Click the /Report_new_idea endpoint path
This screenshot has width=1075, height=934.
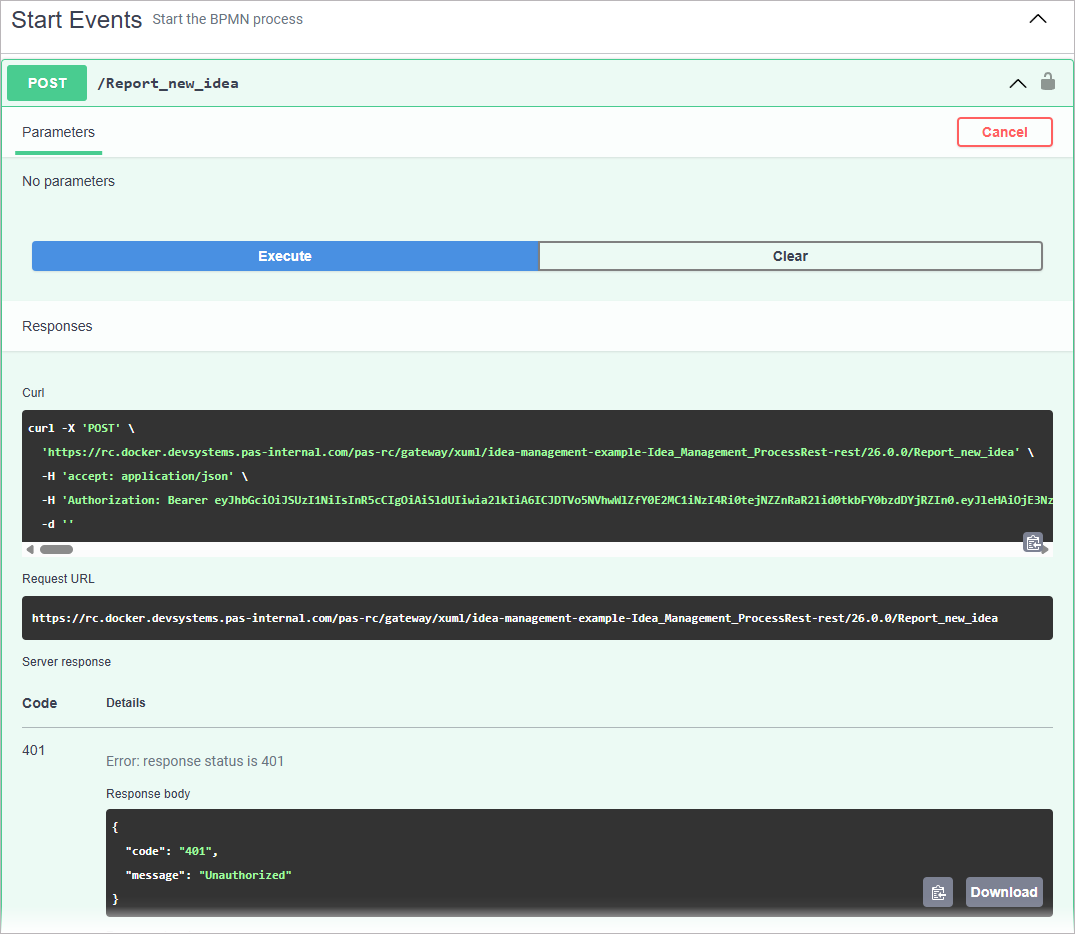coord(168,83)
